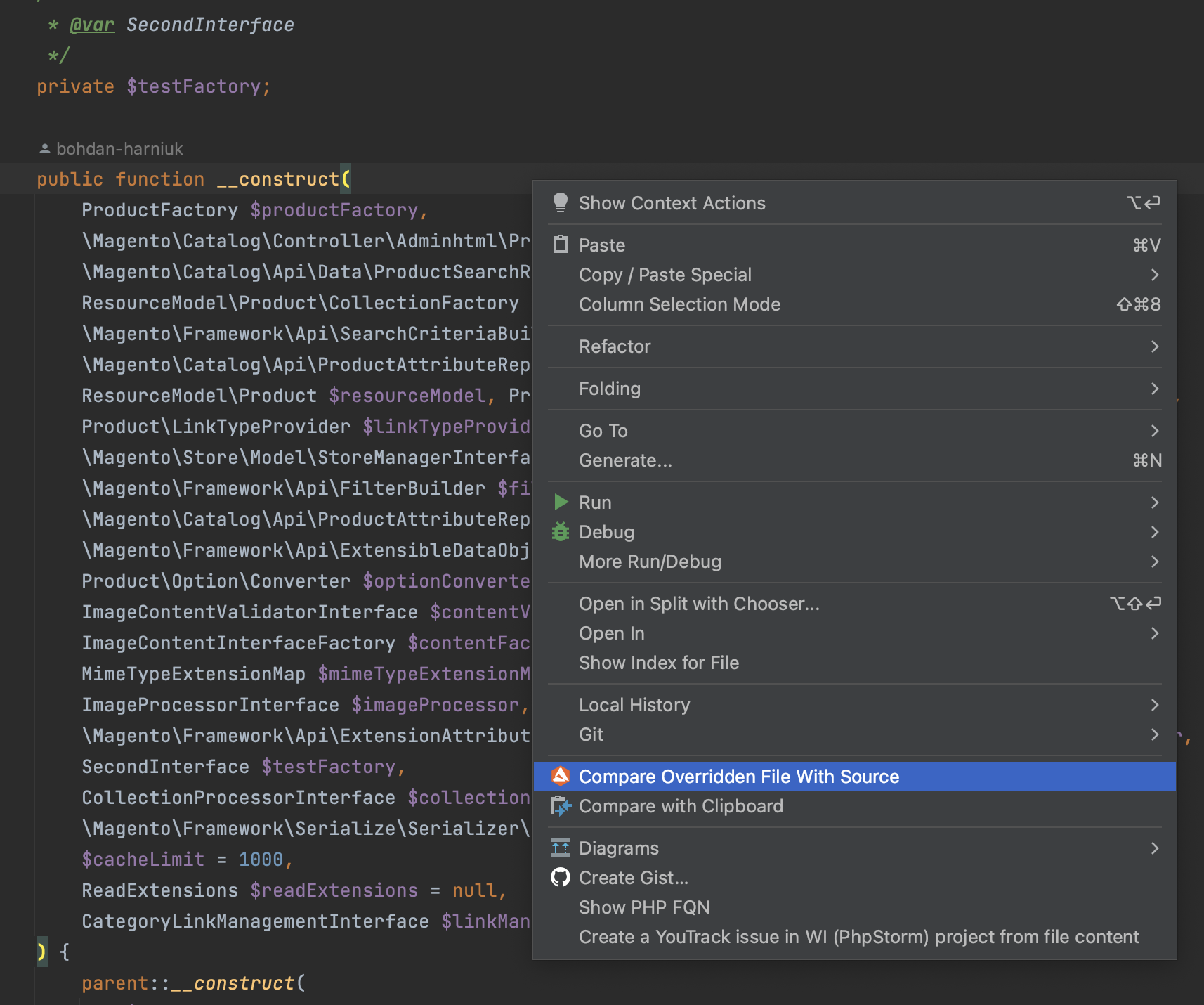The height and width of the screenshot is (1005, 1204).
Task: Select Compare Overridden File With Source
Action: coord(854,777)
